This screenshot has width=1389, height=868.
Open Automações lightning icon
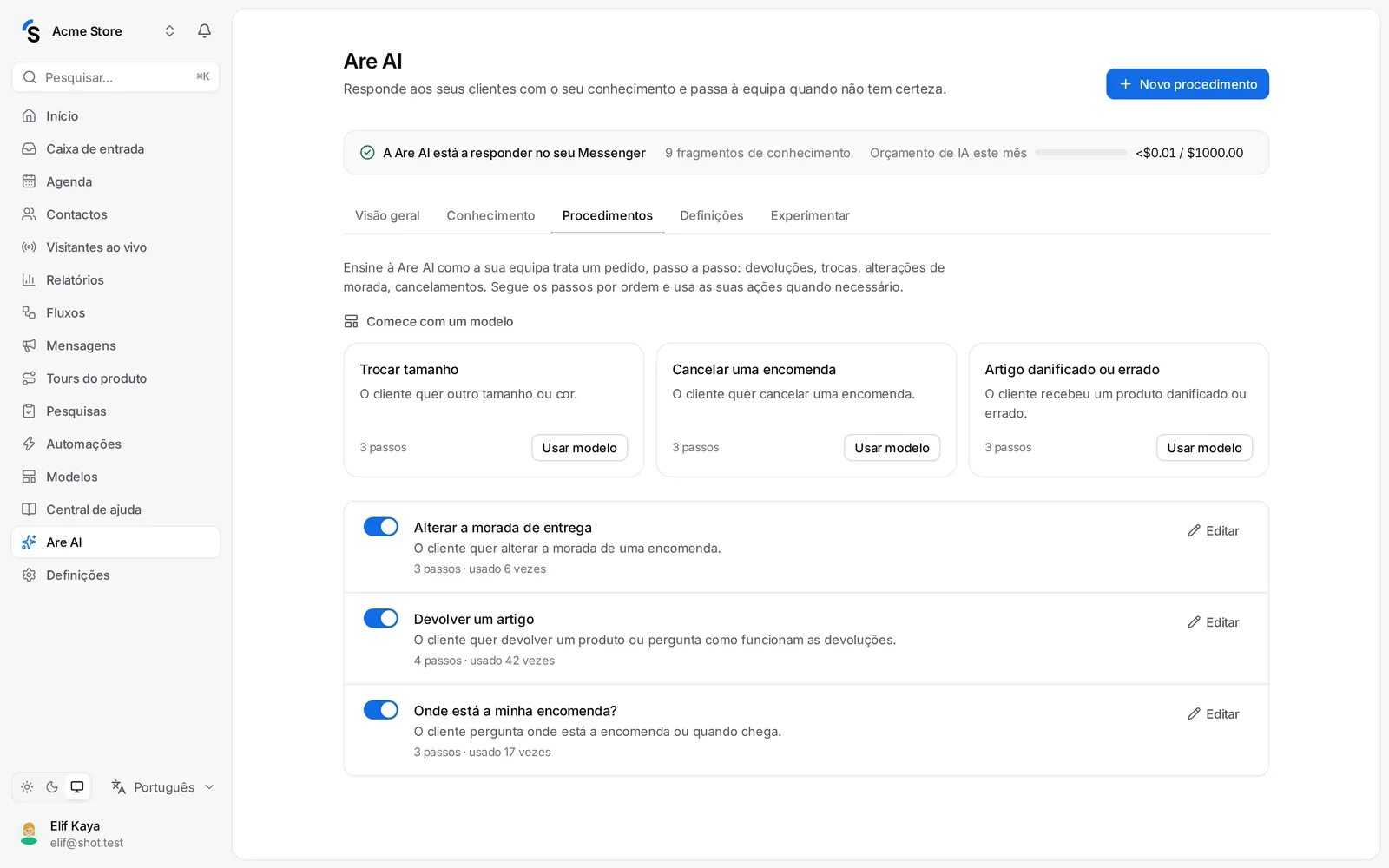[29, 444]
